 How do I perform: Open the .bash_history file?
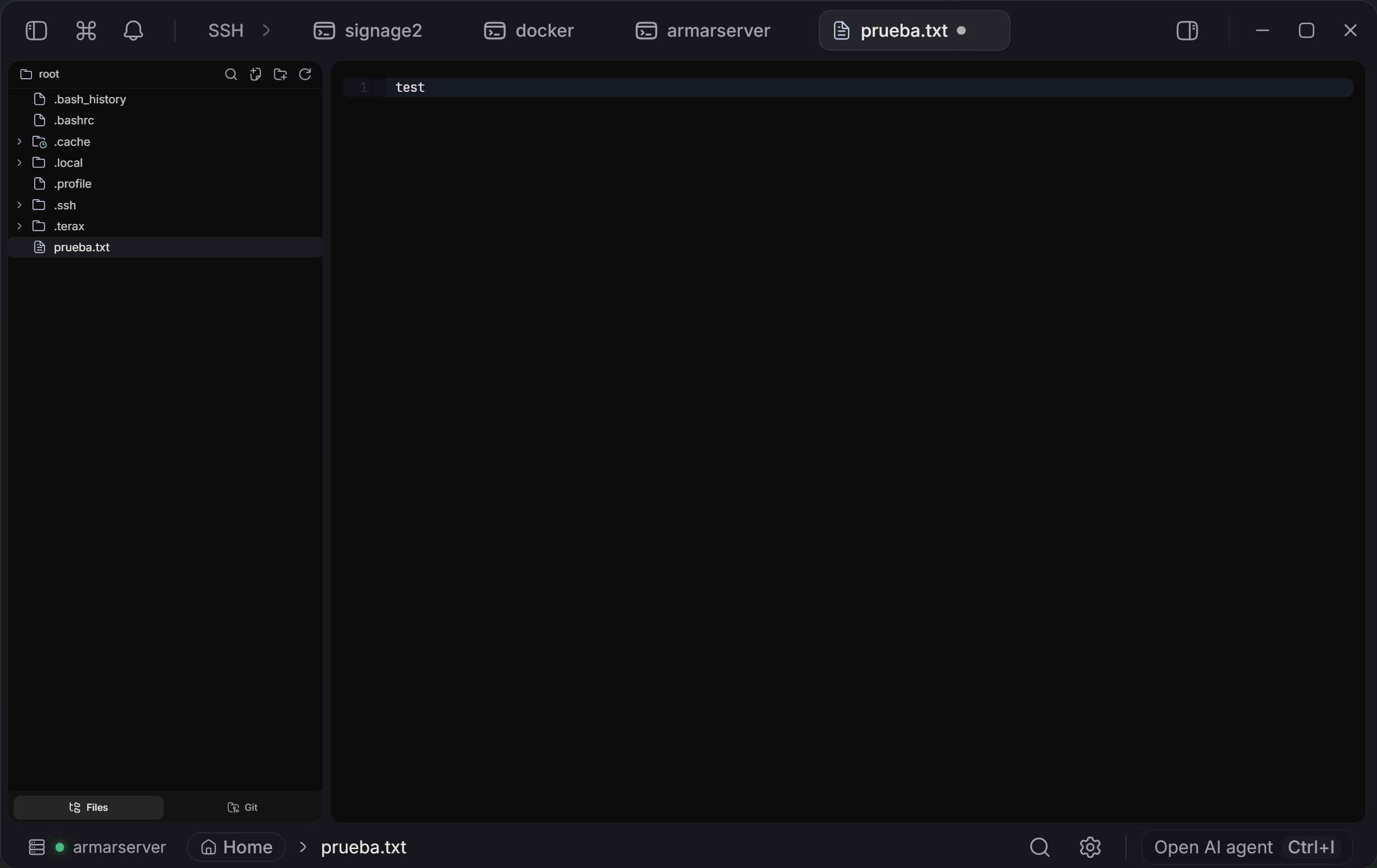165,100
